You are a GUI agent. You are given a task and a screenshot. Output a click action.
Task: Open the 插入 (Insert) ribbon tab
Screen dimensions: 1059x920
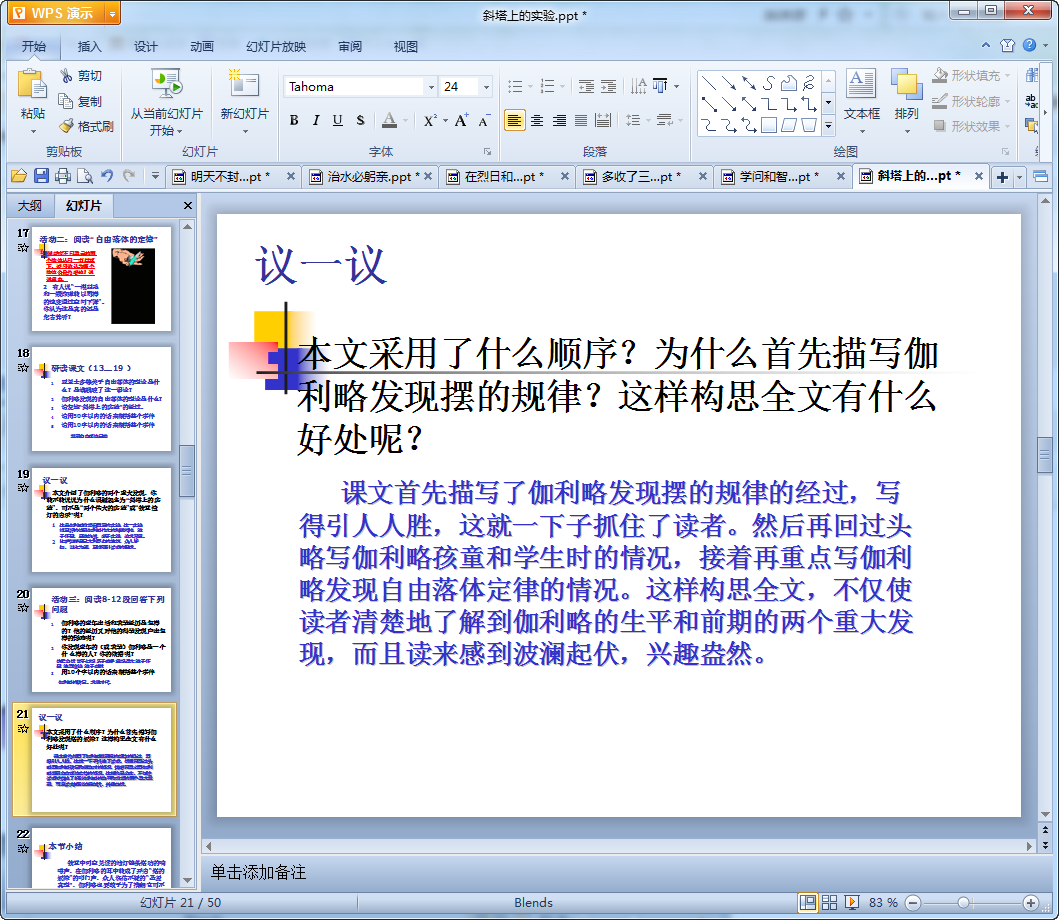point(89,46)
